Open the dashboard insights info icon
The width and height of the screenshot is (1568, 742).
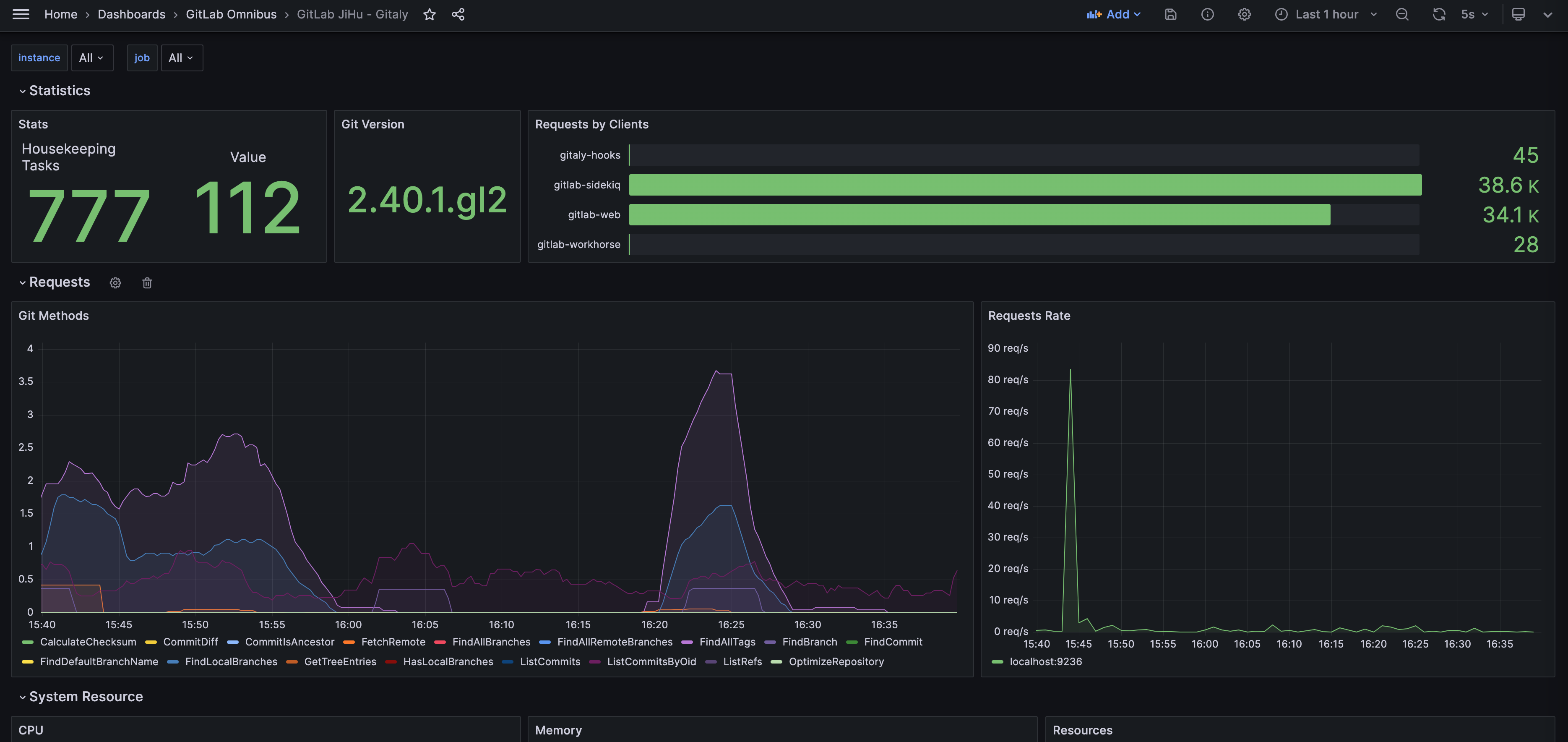pos(1207,14)
